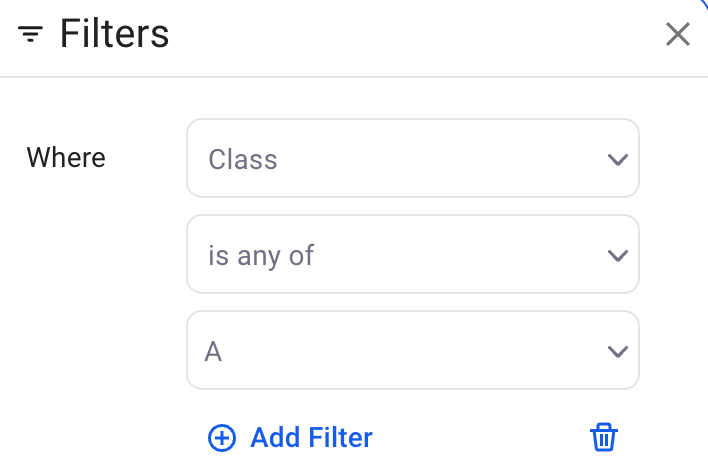Viewport: 708px width, 470px height.
Task: Click empty space inside the value combo box
Action: tap(420, 351)
